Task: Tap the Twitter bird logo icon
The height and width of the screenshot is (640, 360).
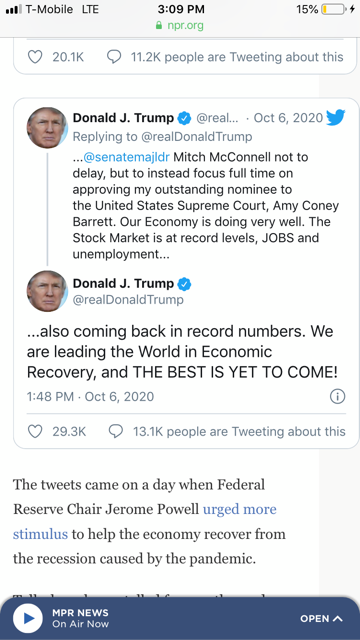Action: 336,118
